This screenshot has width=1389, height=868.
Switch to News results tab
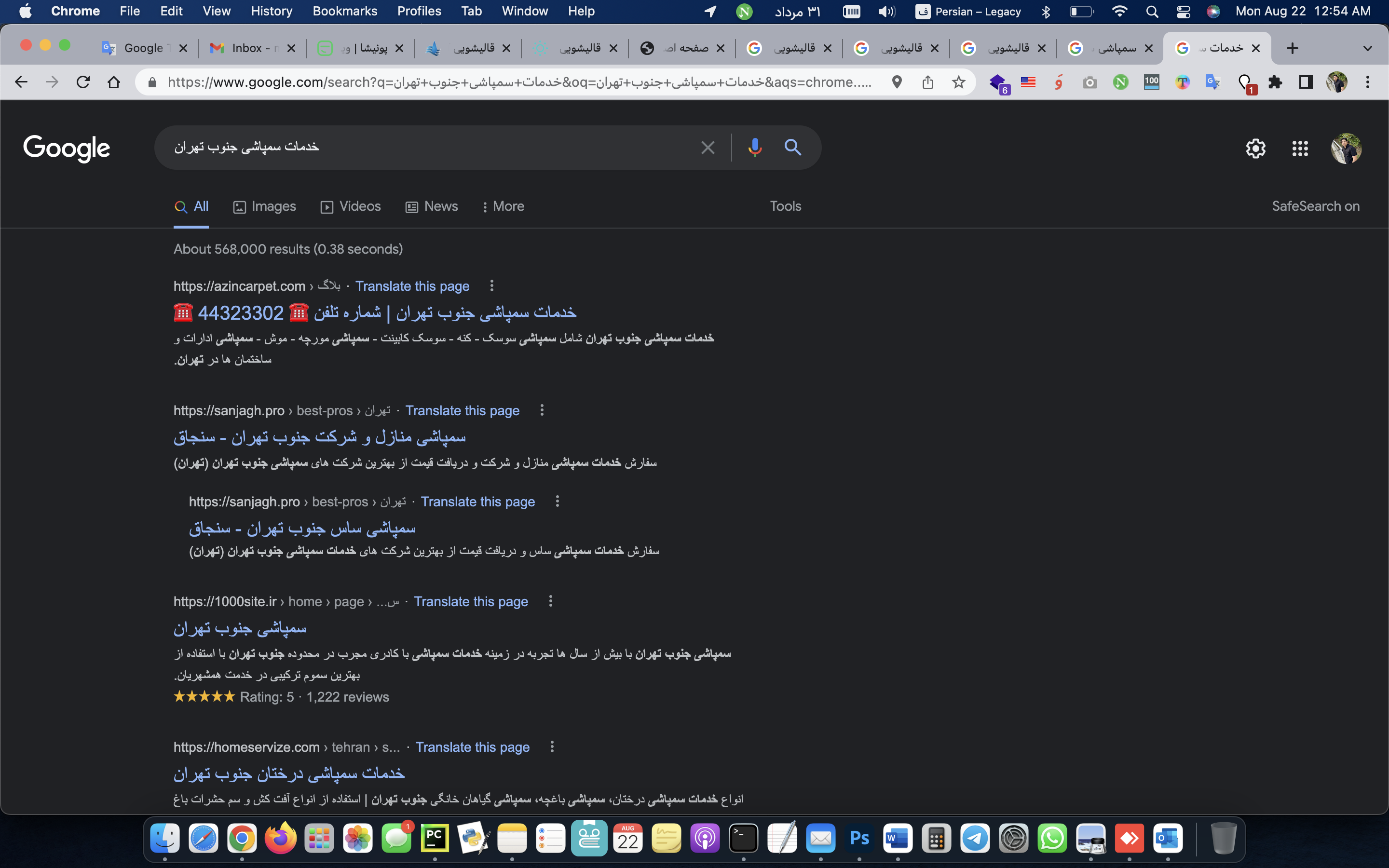(432, 206)
